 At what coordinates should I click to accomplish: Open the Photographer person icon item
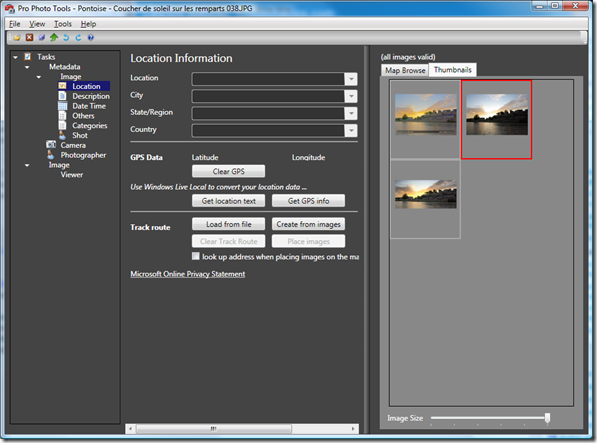[51, 155]
